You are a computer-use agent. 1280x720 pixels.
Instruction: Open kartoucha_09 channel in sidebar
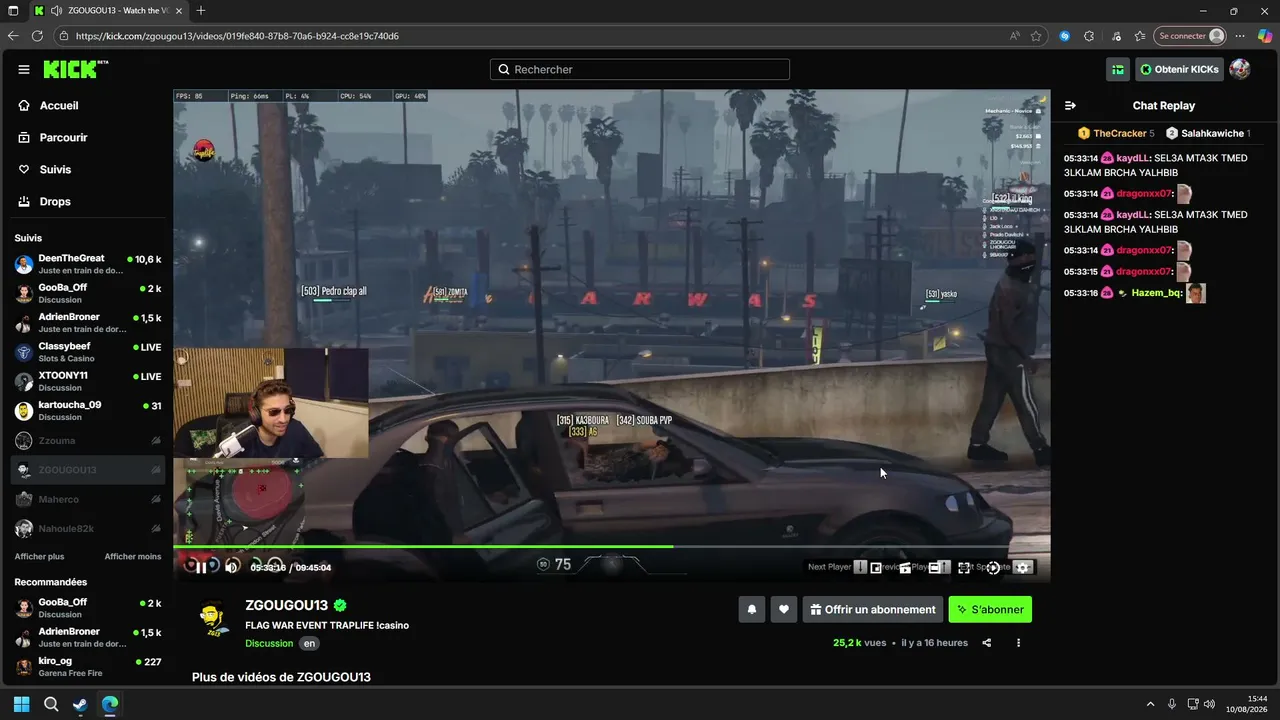tap(88, 411)
